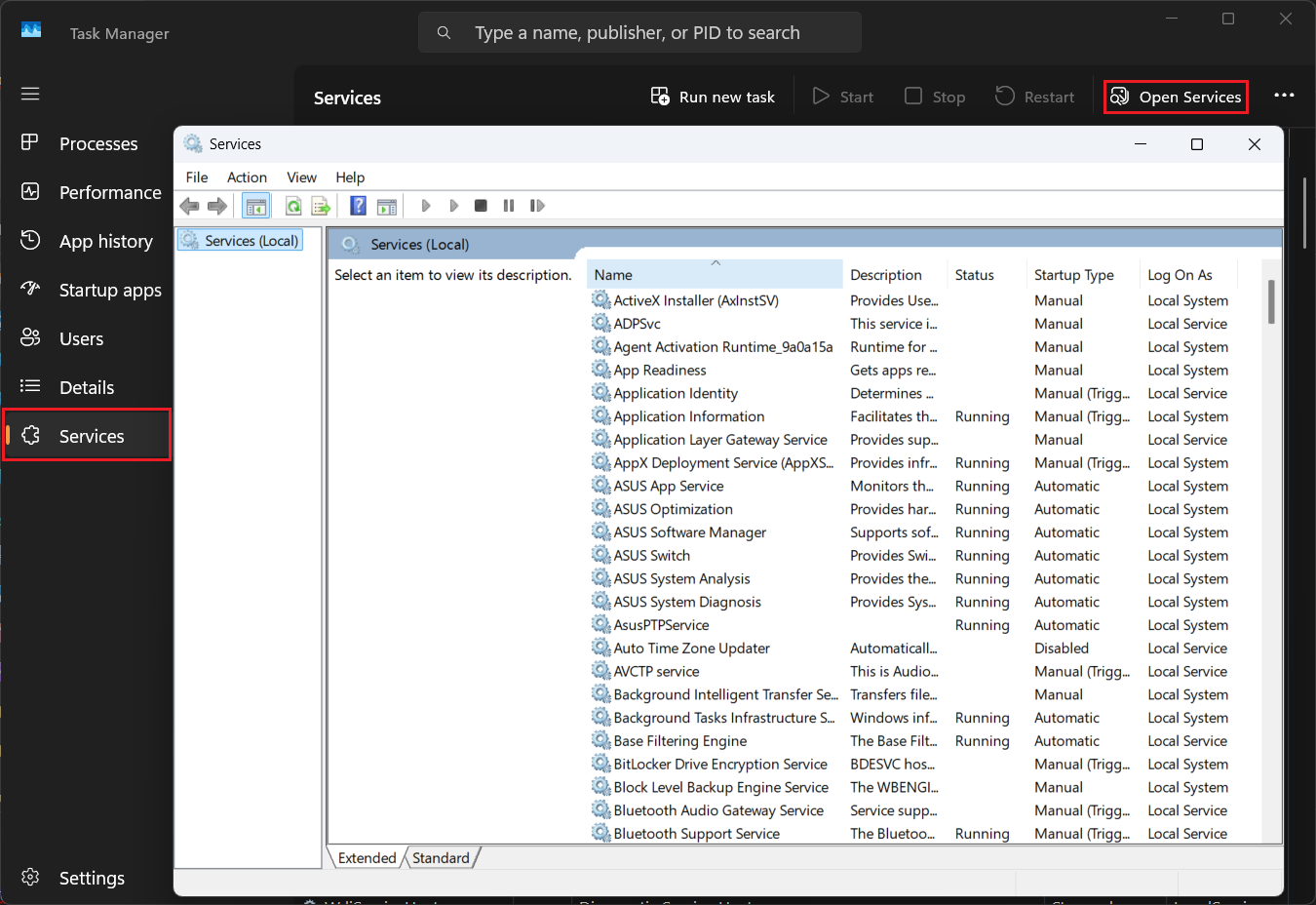
Task: Click the Restart Service toolbar icon
Action: [x=537, y=206]
